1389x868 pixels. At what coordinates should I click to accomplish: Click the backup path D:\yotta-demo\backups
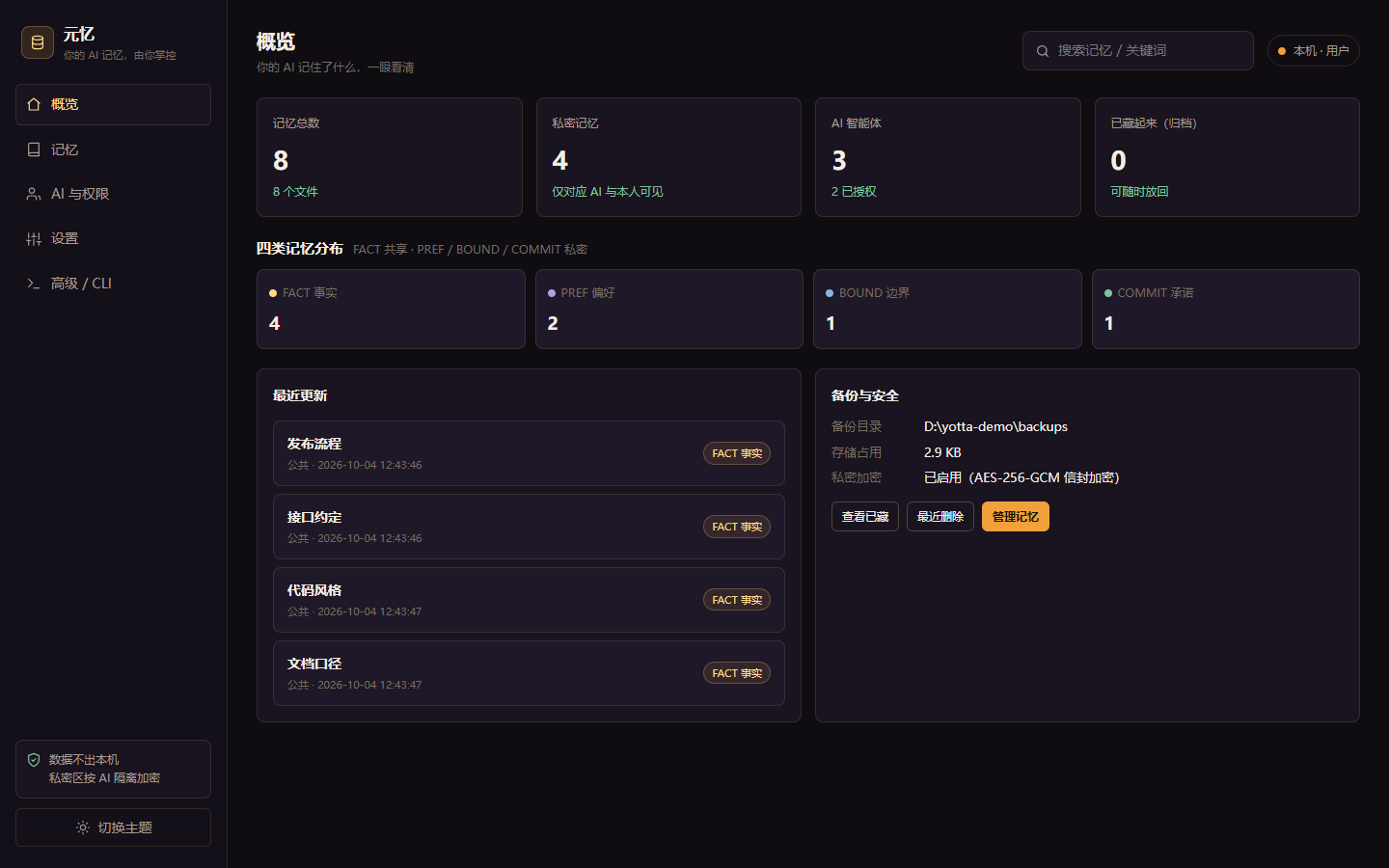[995, 426]
